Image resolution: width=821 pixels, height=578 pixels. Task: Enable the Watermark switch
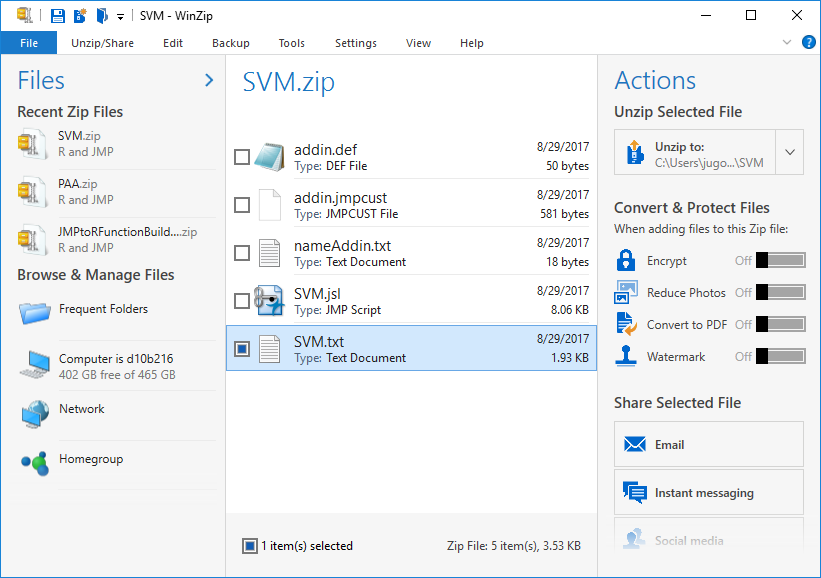(780, 357)
